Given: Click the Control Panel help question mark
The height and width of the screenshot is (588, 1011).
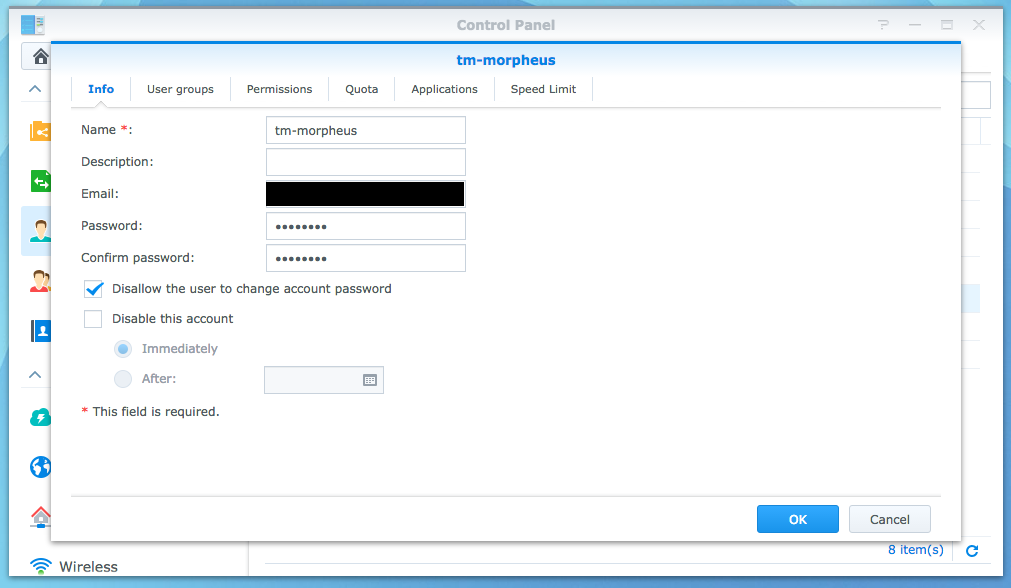Looking at the screenshot, I should tap(883, 25).
